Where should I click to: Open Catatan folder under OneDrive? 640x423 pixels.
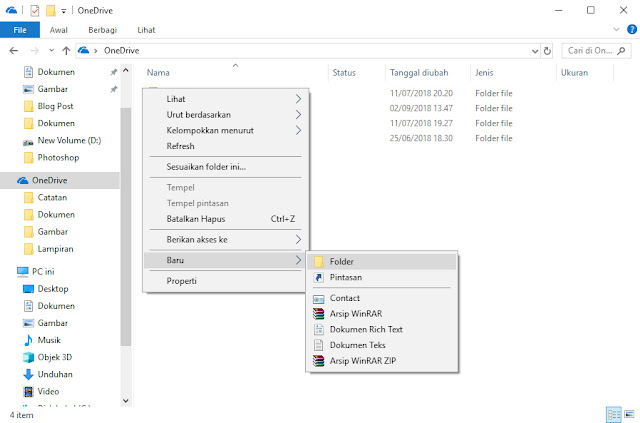pyautogui.click(x=52, y=198)
